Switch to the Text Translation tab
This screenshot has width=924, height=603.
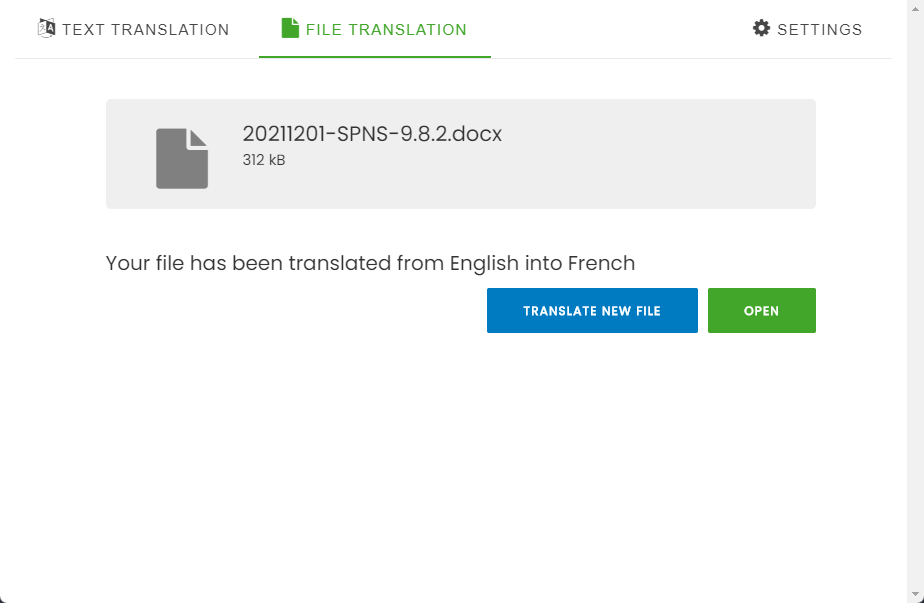[133, 29]
